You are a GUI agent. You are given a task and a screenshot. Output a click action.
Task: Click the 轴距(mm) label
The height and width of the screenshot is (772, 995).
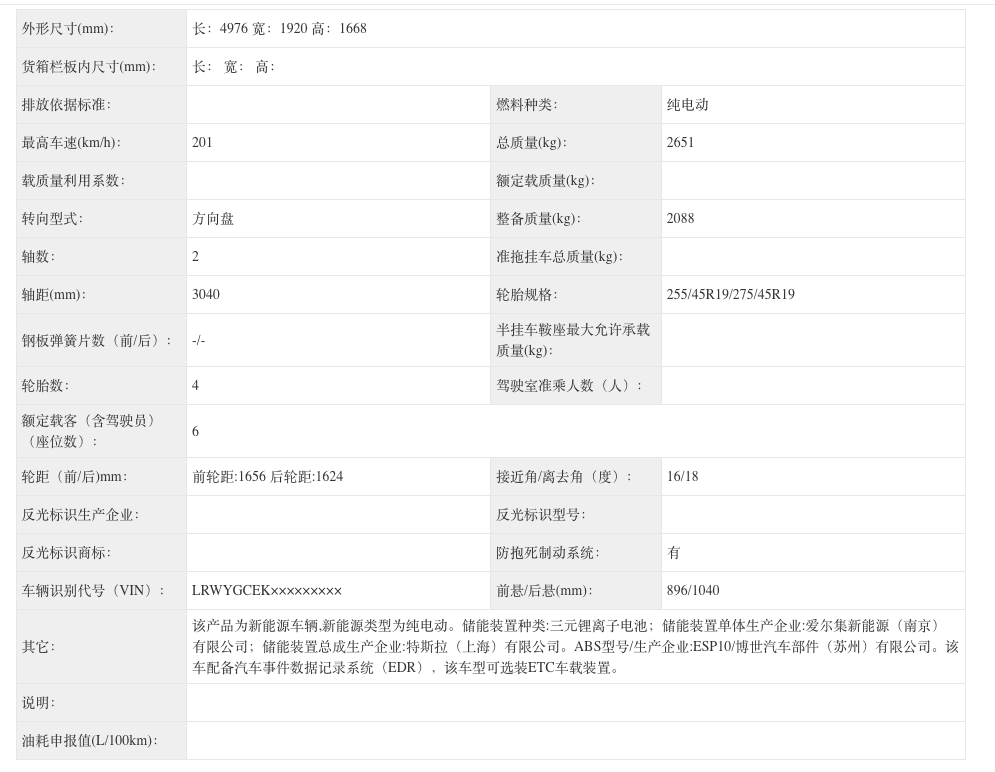point(53,295)
